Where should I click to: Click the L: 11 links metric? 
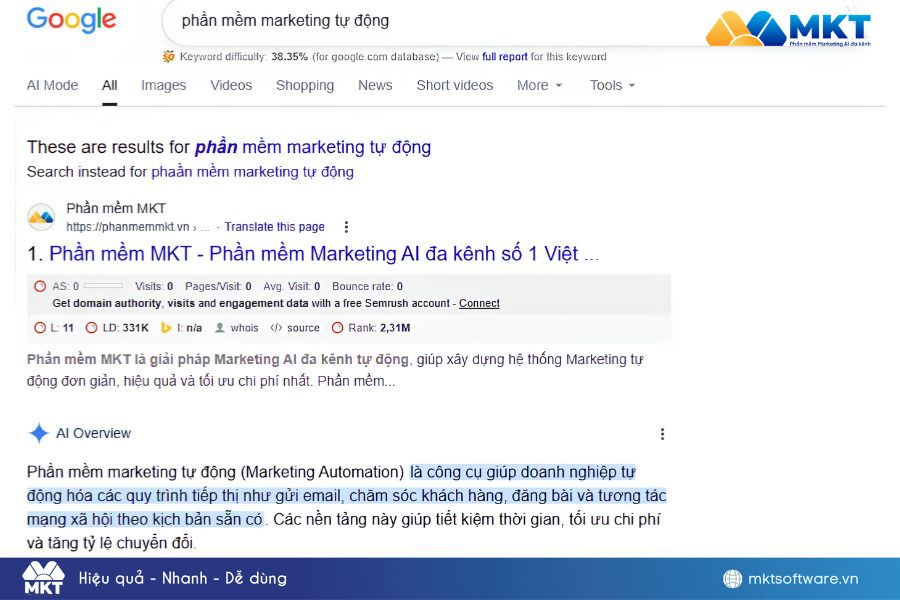tap(54, 328)
